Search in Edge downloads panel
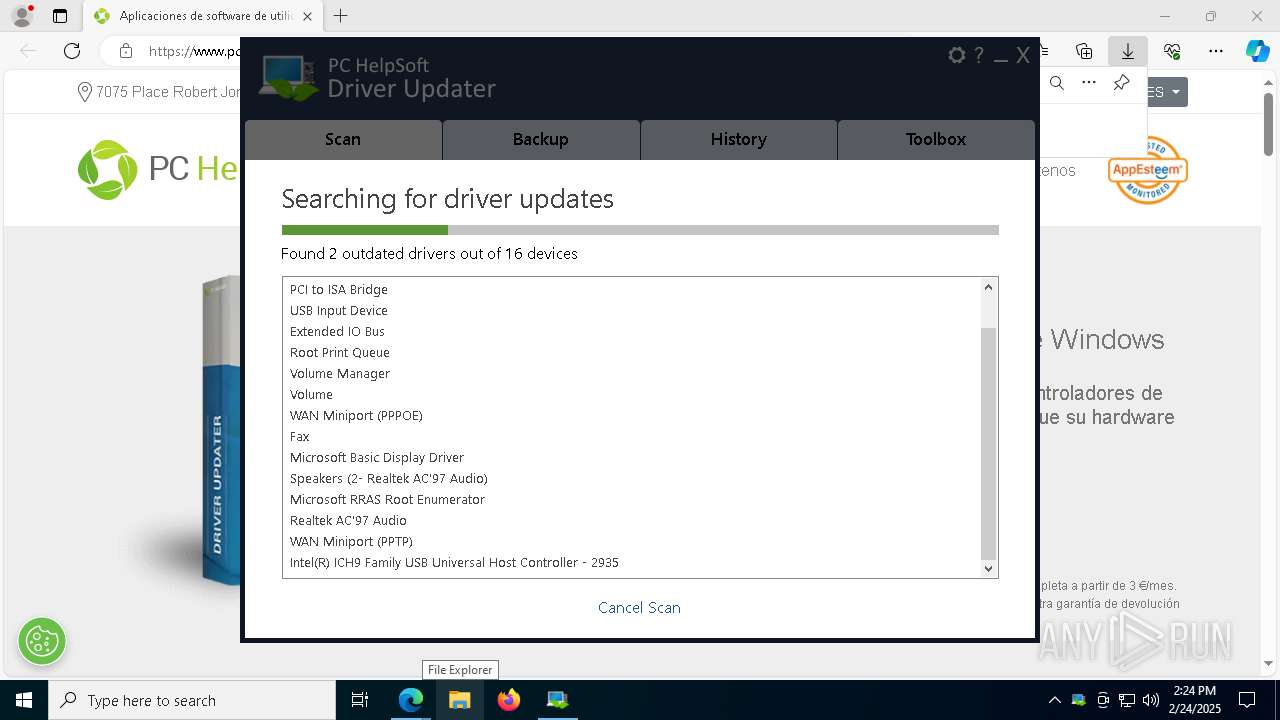The width and height of the screenshot is (1280, 720). [1057, 83]
